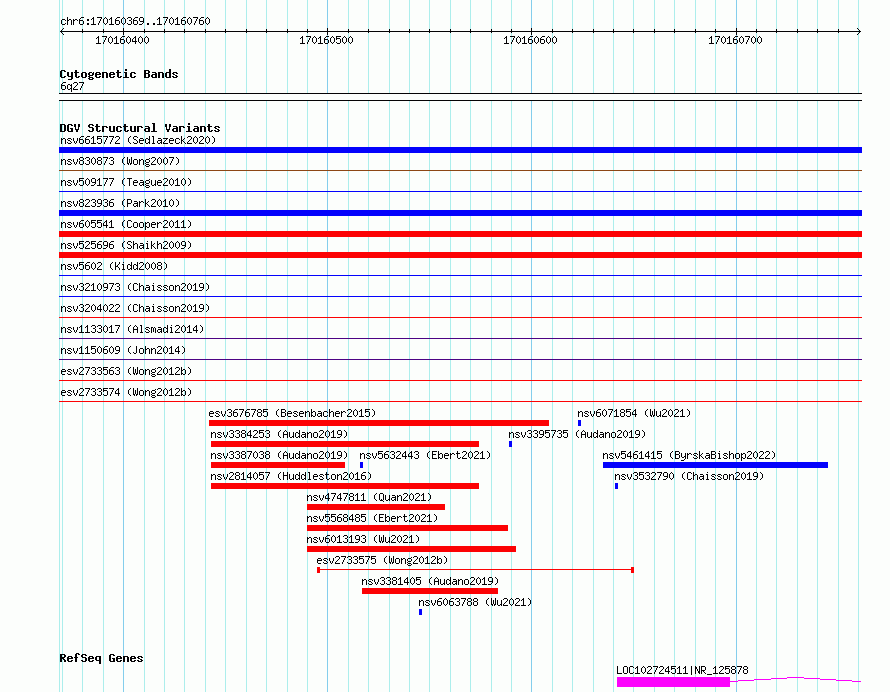This screenshot has height=692, width=890.
Task: Select the small blue nsv6071854 marker
Action: click(x=580, y=423)
